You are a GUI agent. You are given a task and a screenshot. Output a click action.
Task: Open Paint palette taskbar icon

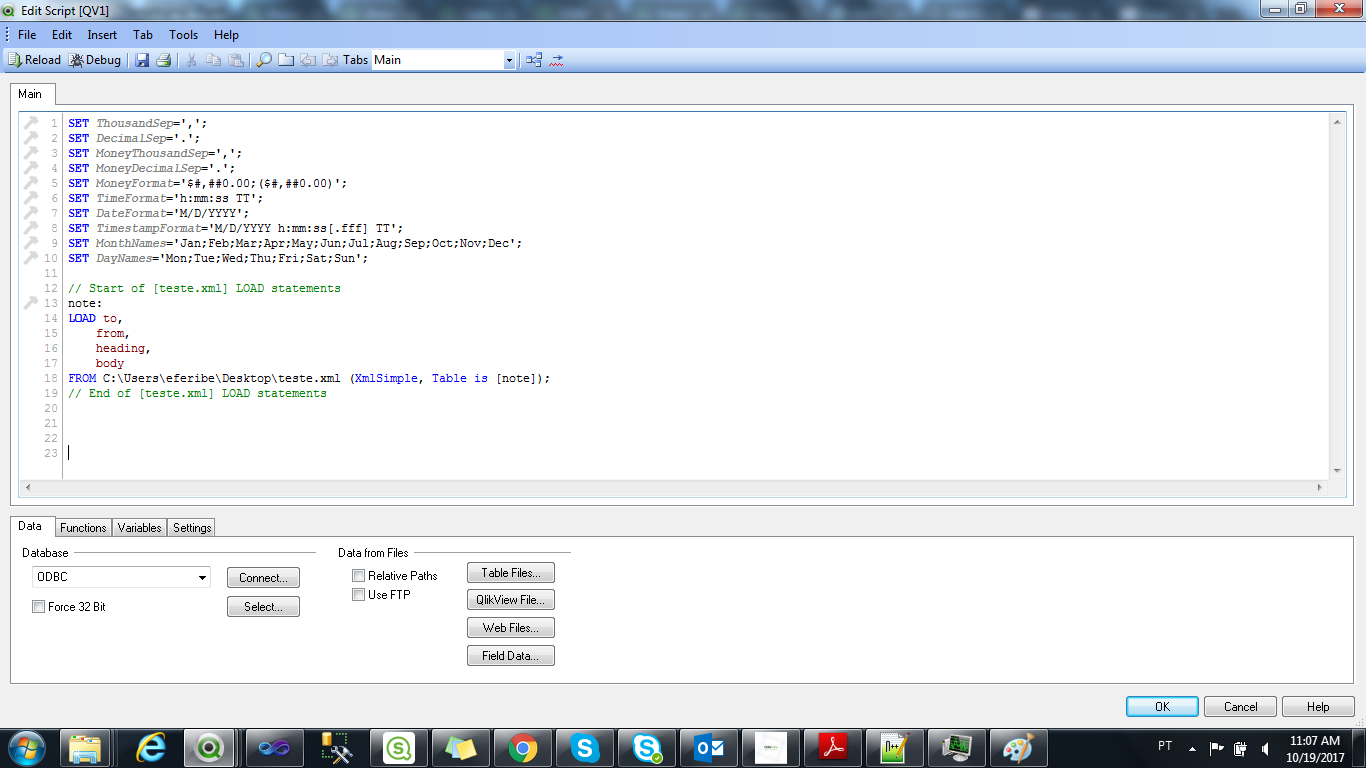[1019, 748]
